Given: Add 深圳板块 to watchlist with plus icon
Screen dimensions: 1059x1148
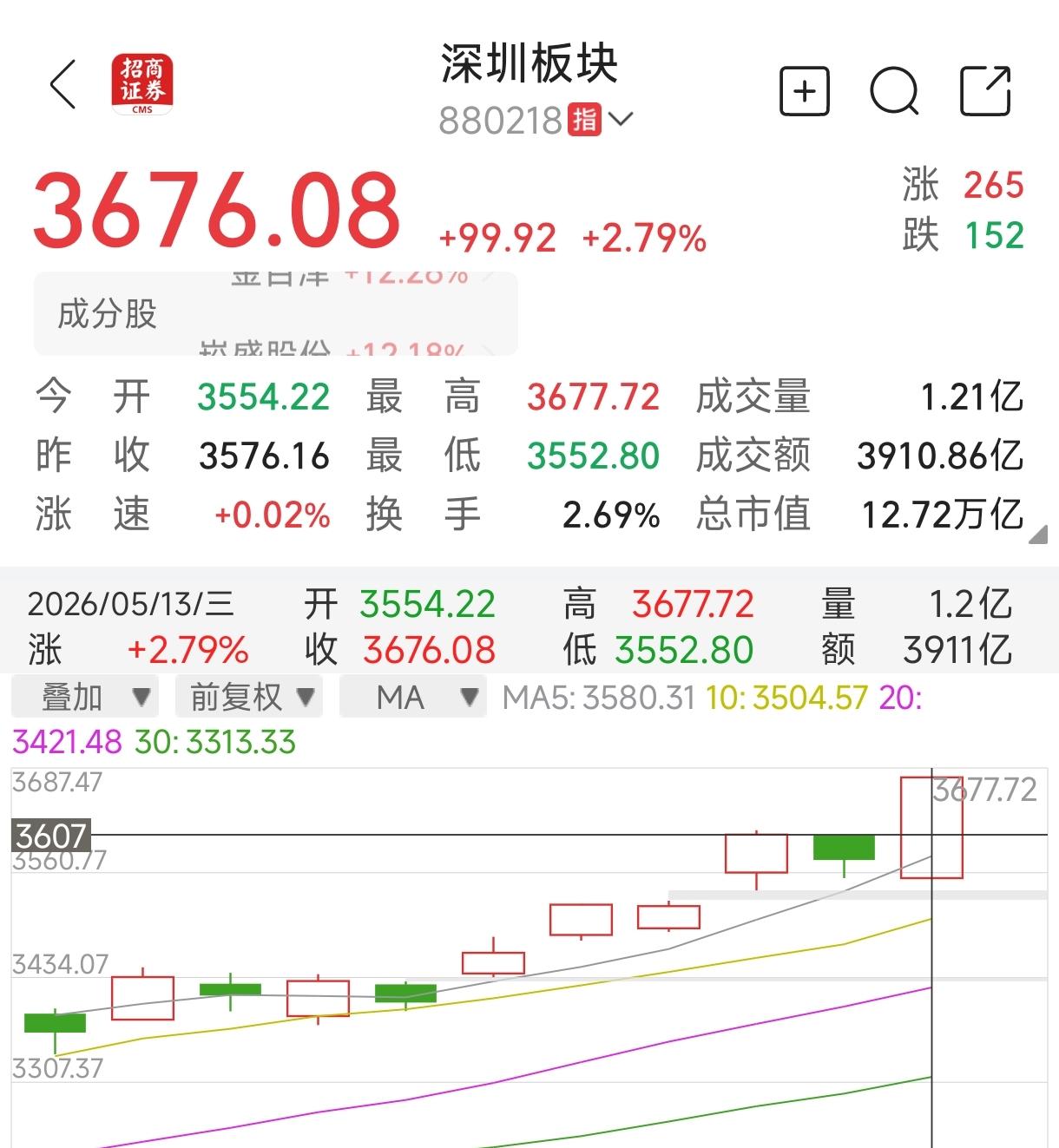Looking at the screenshot, I should 805,90.
